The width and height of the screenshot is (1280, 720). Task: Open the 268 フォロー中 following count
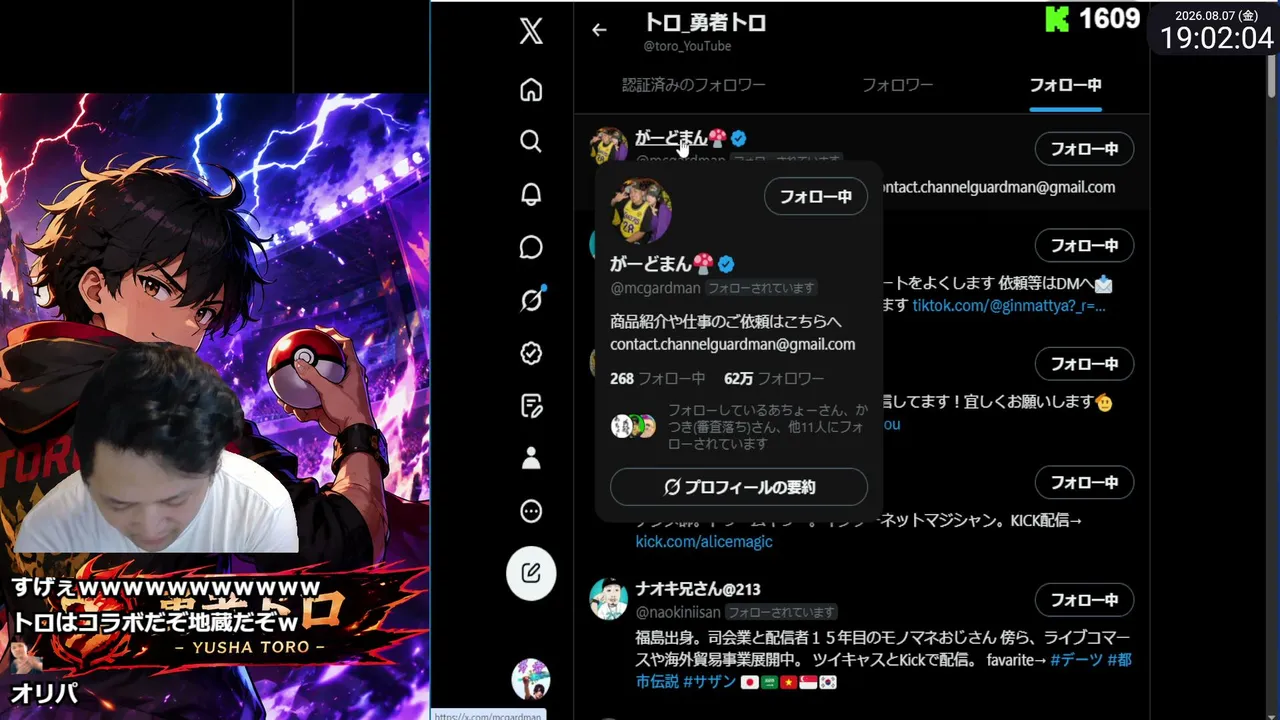(x=657, y=379)
